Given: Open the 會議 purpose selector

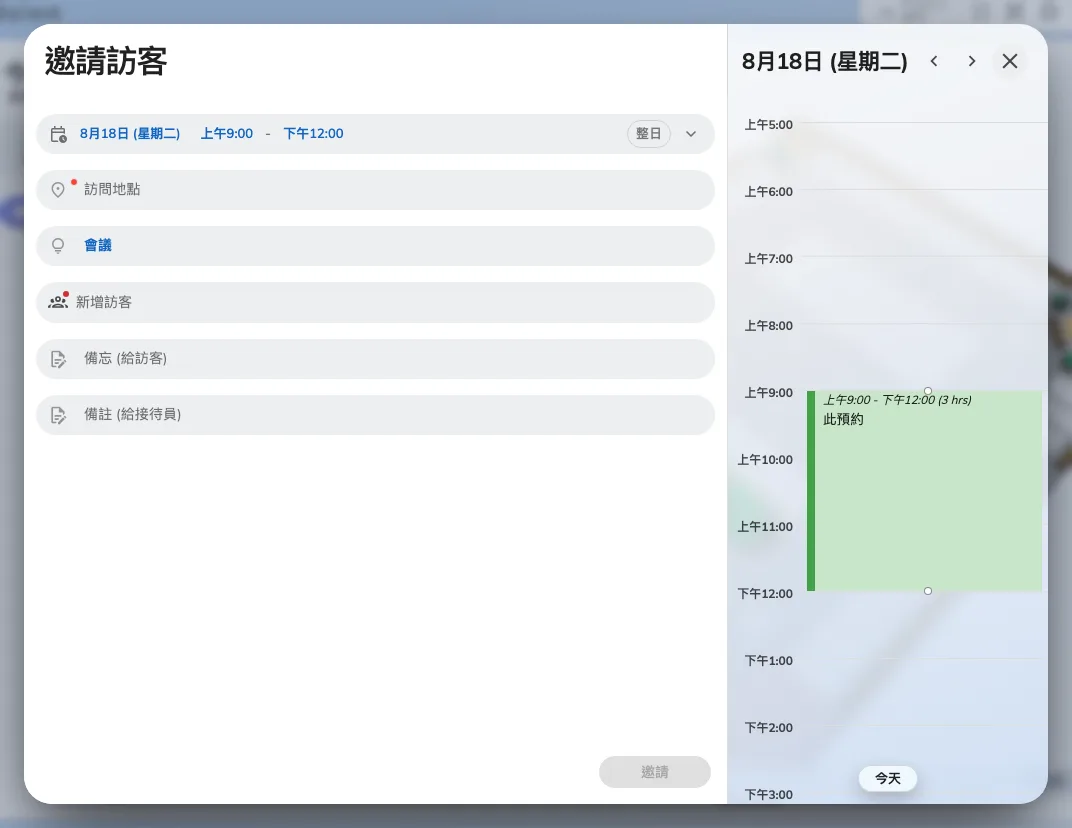Looking at the screenshot, I should [x=375, y=245].
